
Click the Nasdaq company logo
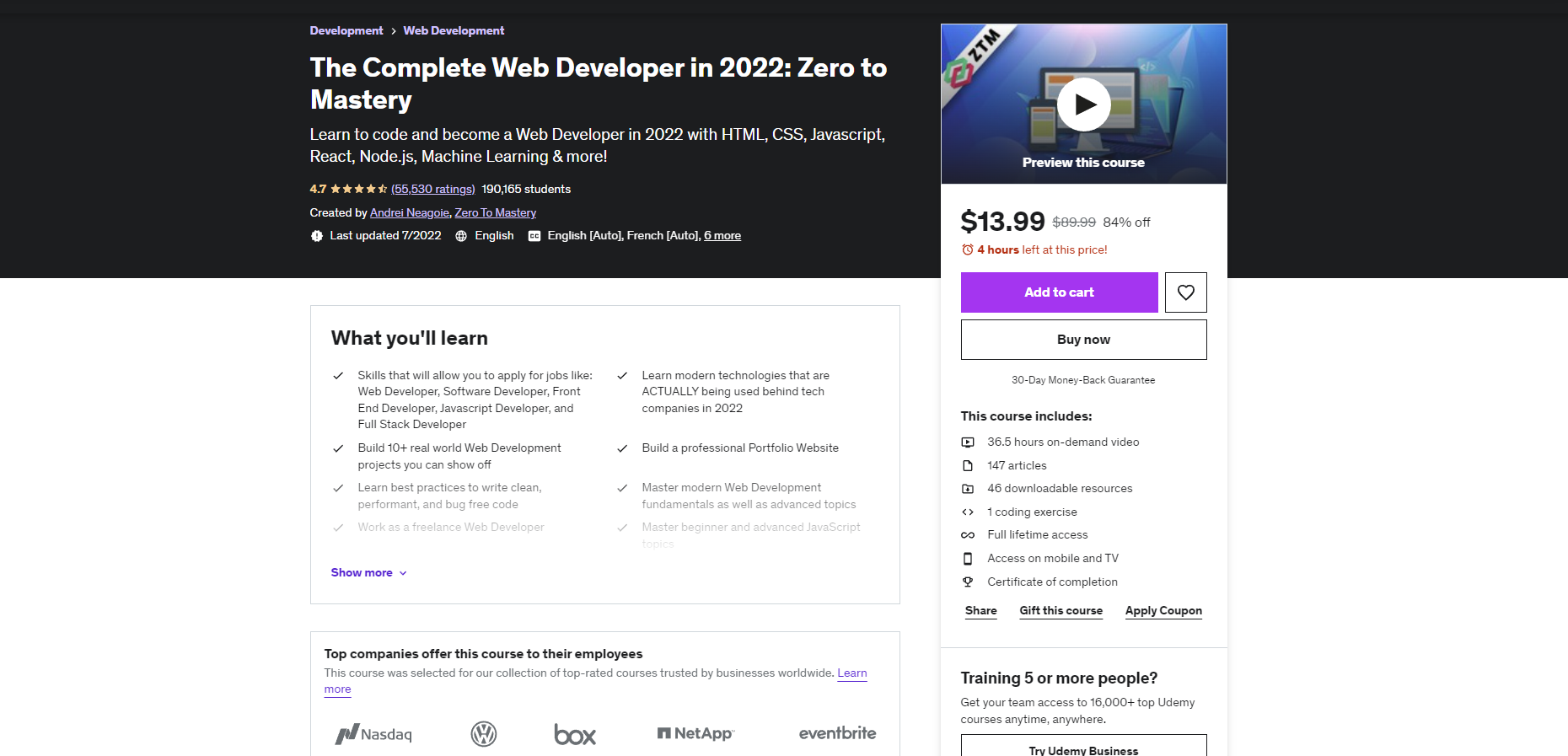[x=373, y=734]
